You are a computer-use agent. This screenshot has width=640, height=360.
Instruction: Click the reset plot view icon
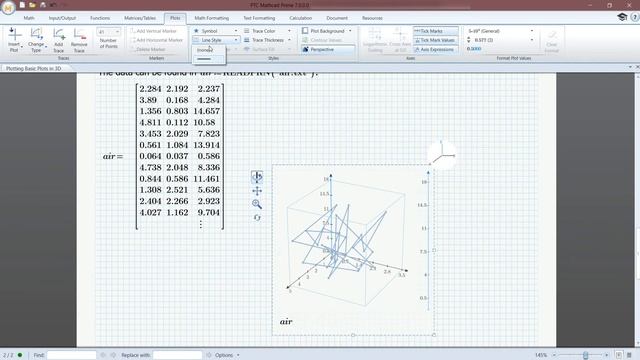click(x=257, y=218)
